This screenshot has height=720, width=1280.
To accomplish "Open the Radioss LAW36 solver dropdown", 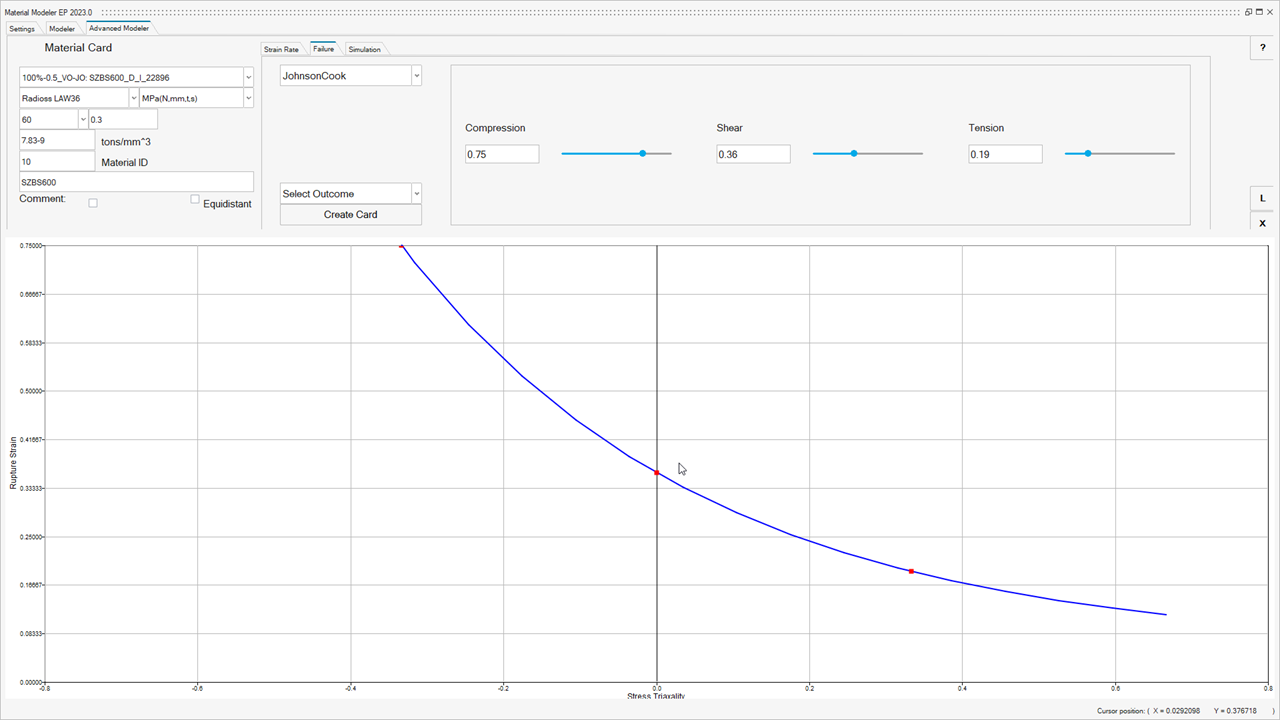I will pos(134,98).
